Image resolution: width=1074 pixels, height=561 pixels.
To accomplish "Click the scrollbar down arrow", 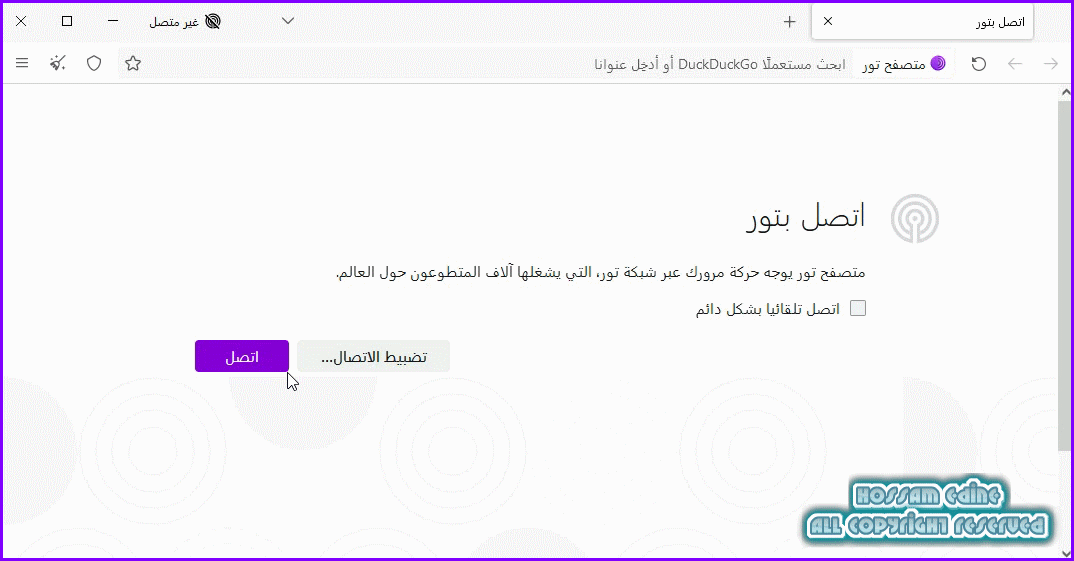I will pos(1065,554).
